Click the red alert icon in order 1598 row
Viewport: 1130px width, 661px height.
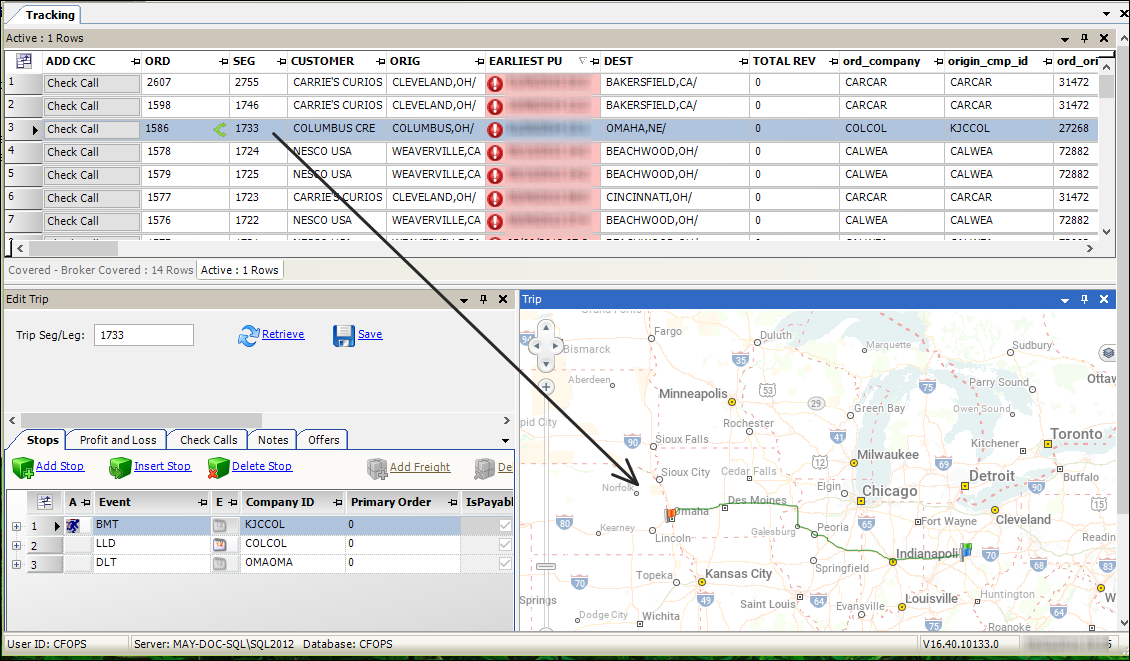494,107
